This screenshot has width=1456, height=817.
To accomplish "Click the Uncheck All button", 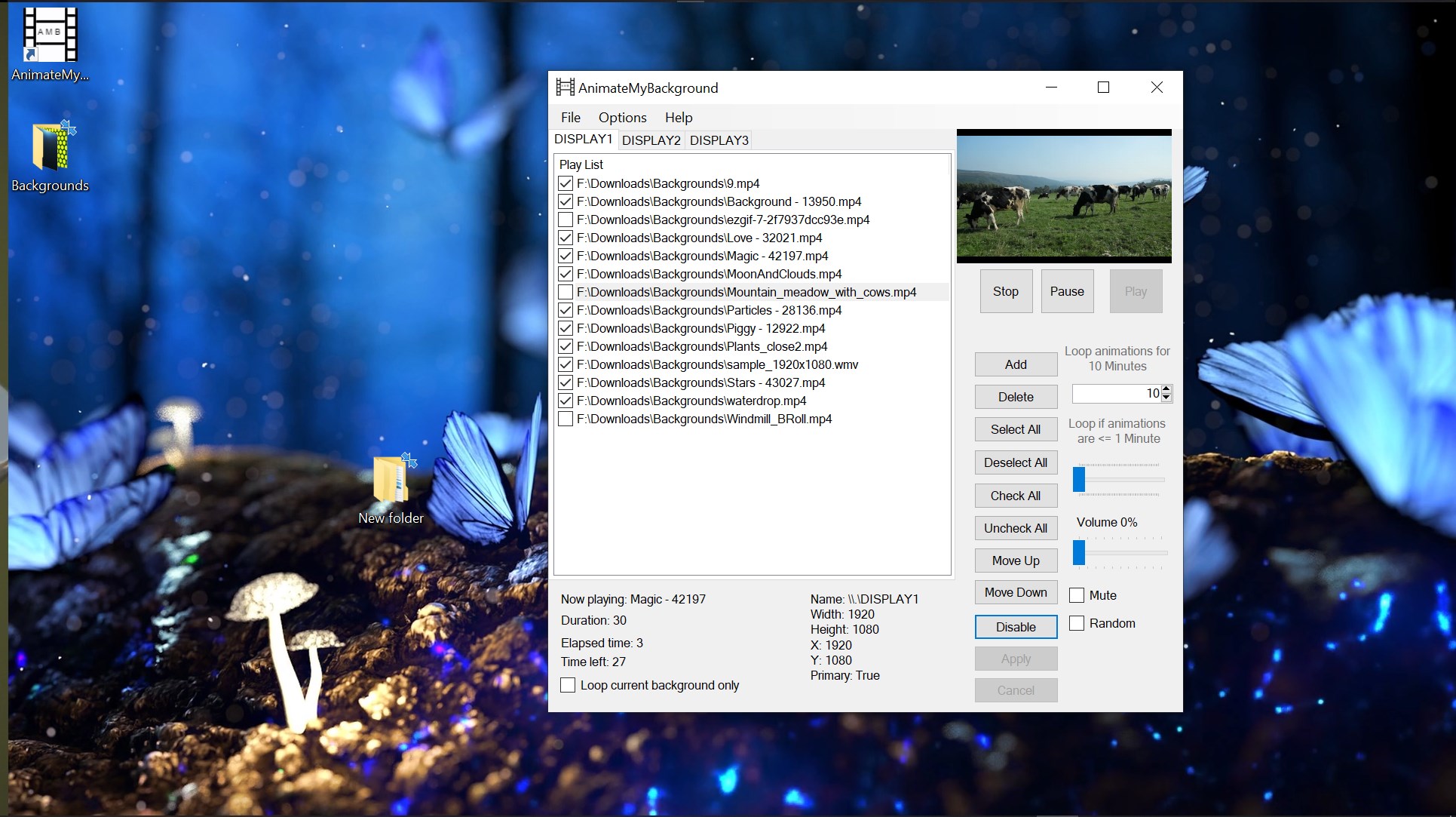I will [1015, 528].
